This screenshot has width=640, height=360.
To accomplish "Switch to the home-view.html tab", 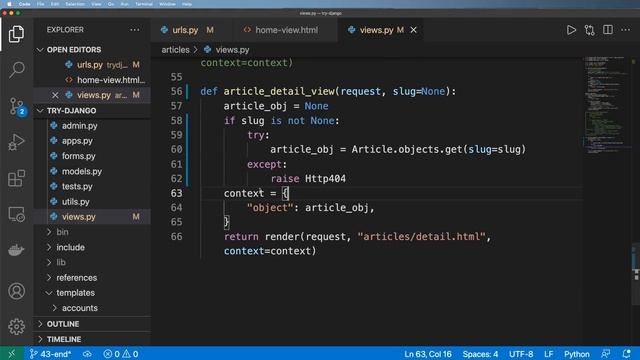I will 286,30.
